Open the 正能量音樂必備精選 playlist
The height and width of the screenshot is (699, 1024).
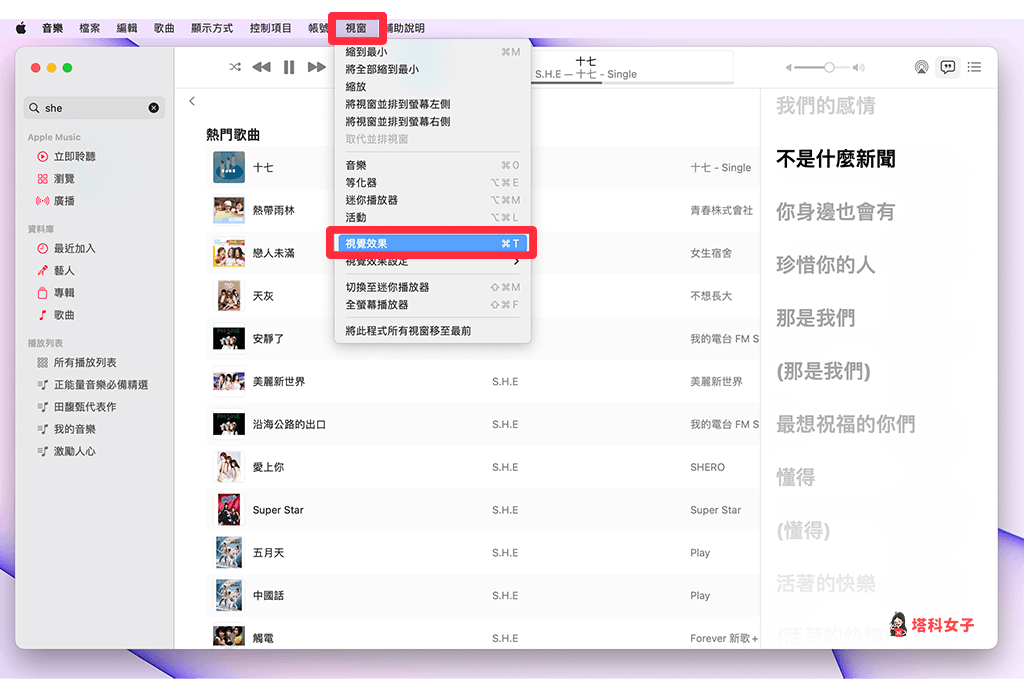[101, 385]
